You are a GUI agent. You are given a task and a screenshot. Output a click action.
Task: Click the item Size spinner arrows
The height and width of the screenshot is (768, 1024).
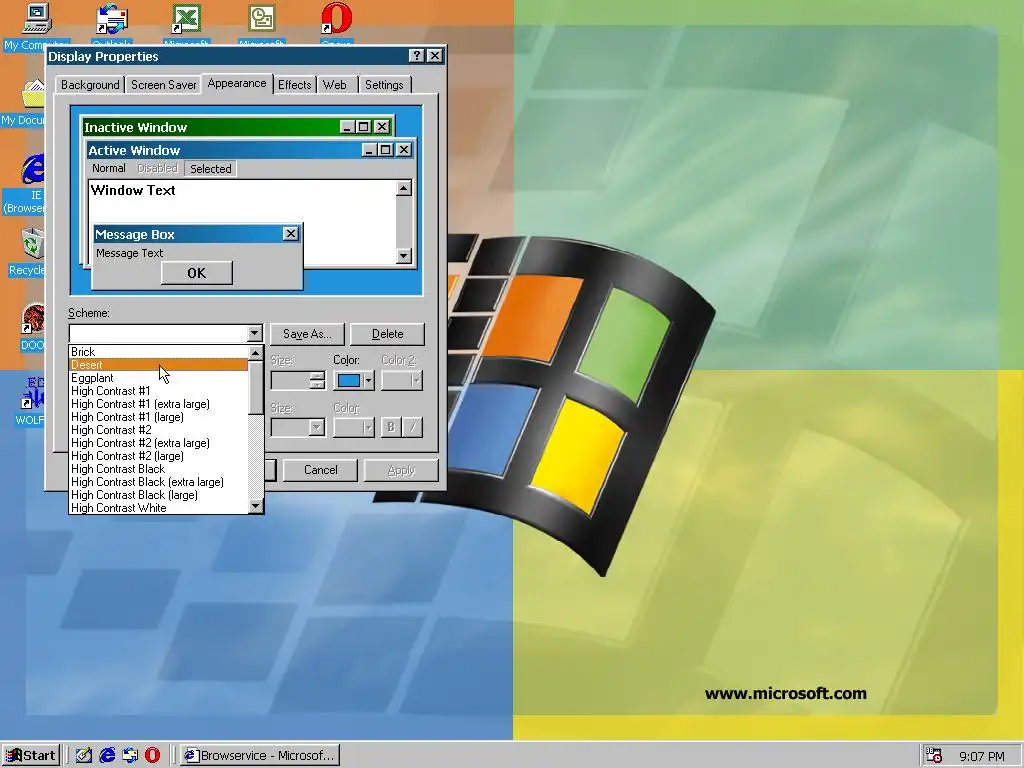tap(317, 380)
